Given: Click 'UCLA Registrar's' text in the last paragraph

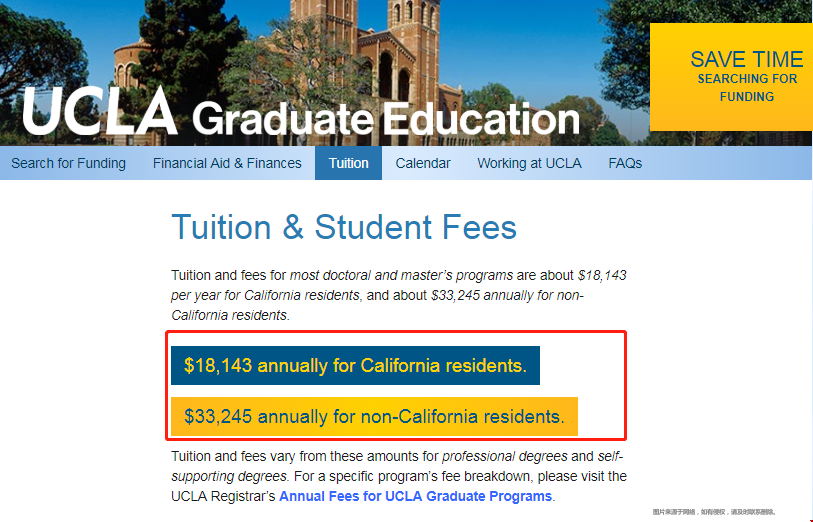Looking at the screenshot, I should (223, 496).
